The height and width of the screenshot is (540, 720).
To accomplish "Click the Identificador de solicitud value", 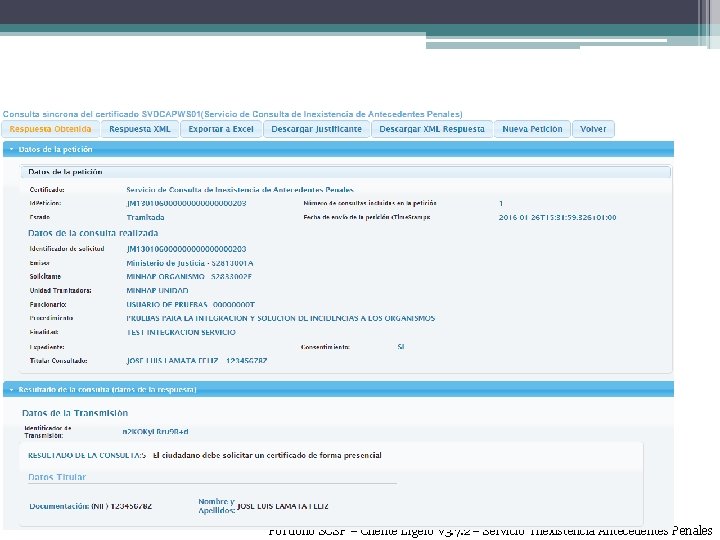I will pos(186,249).
